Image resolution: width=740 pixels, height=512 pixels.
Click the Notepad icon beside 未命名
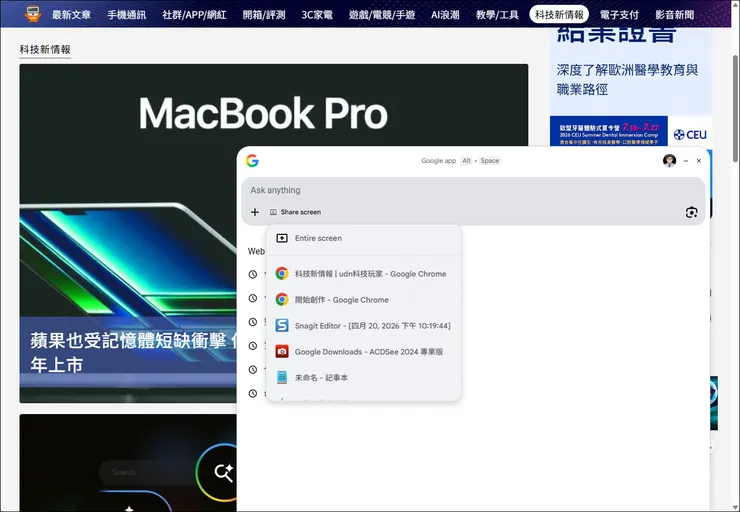point(282,378)
